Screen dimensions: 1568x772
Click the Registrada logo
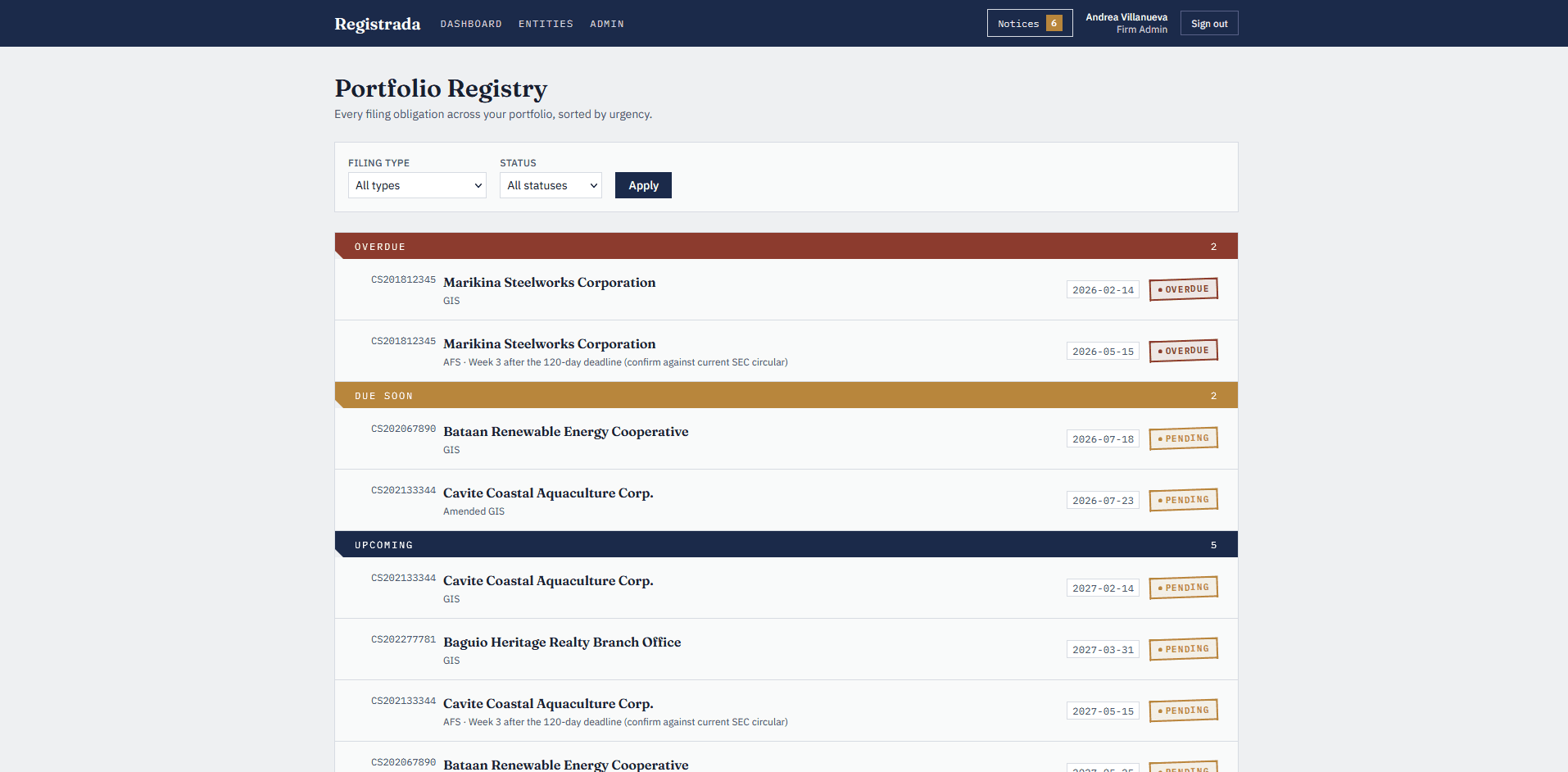pos(377,24)
